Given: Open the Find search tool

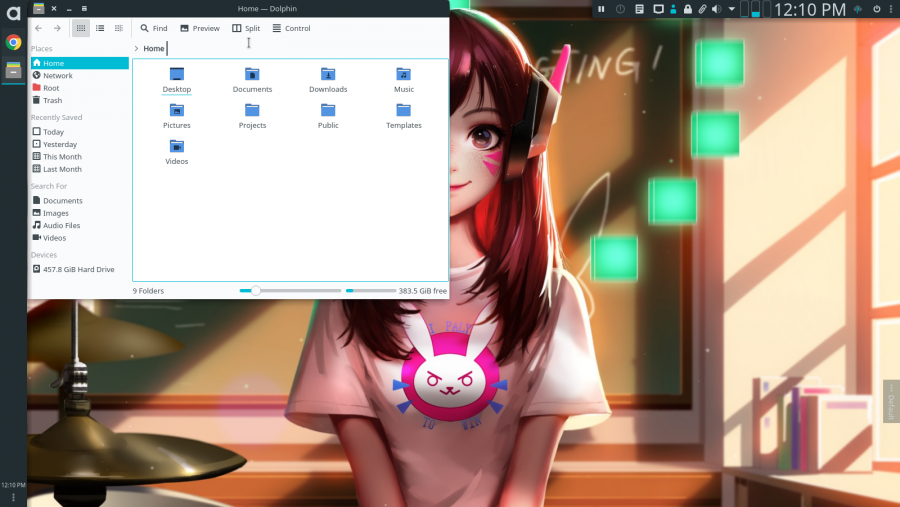Looking at the screenshot, I should click(x=154, y=28).
